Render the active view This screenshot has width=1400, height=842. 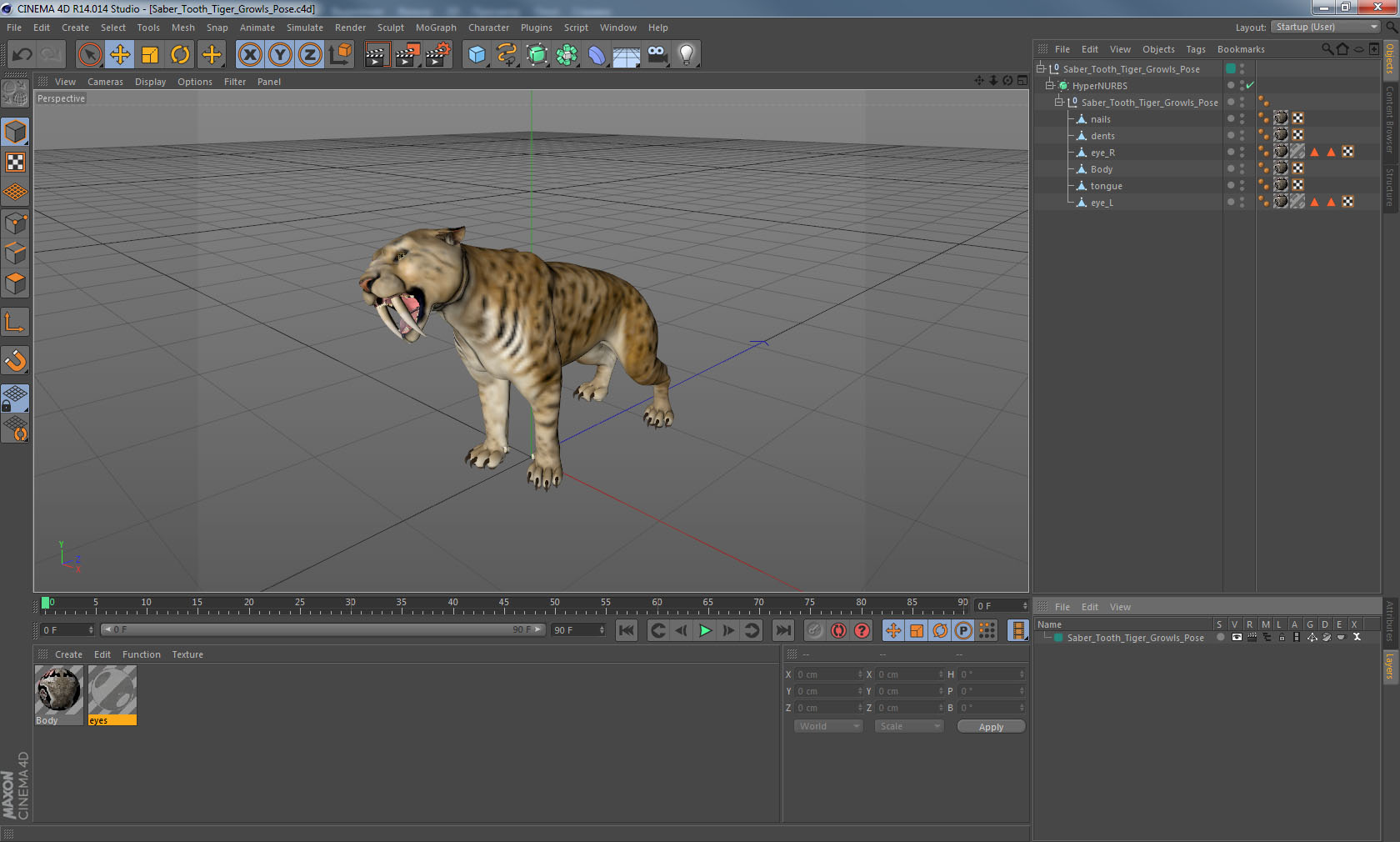(x=377, y=55)
